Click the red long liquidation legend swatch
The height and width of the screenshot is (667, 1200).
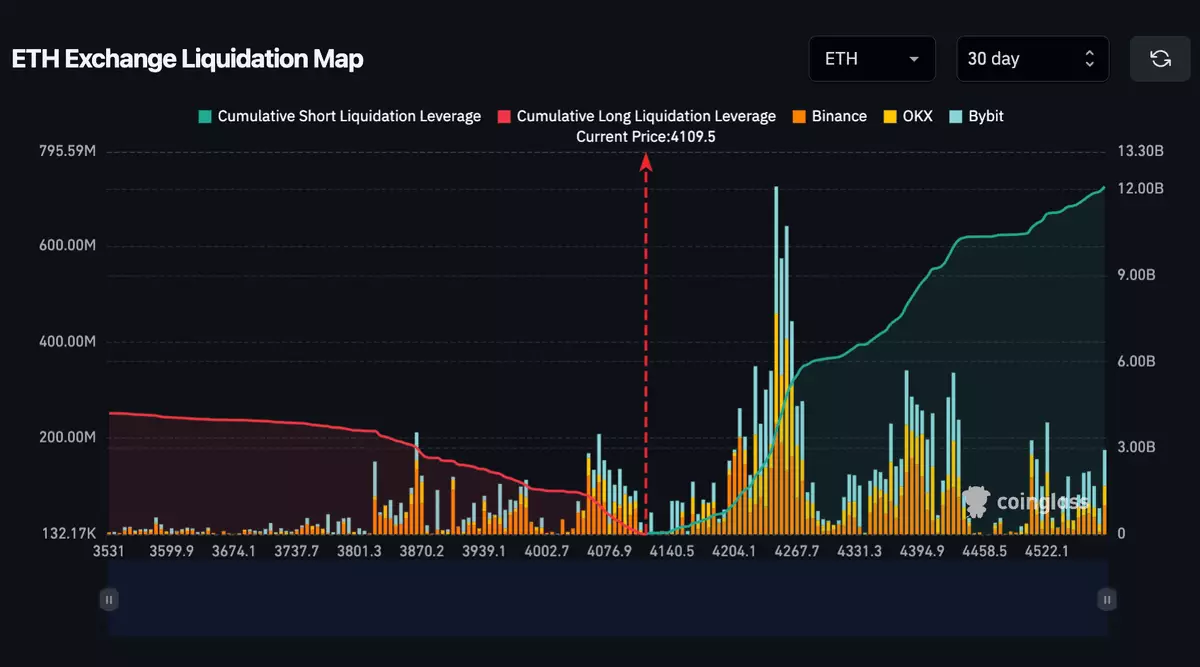[503, 116]
